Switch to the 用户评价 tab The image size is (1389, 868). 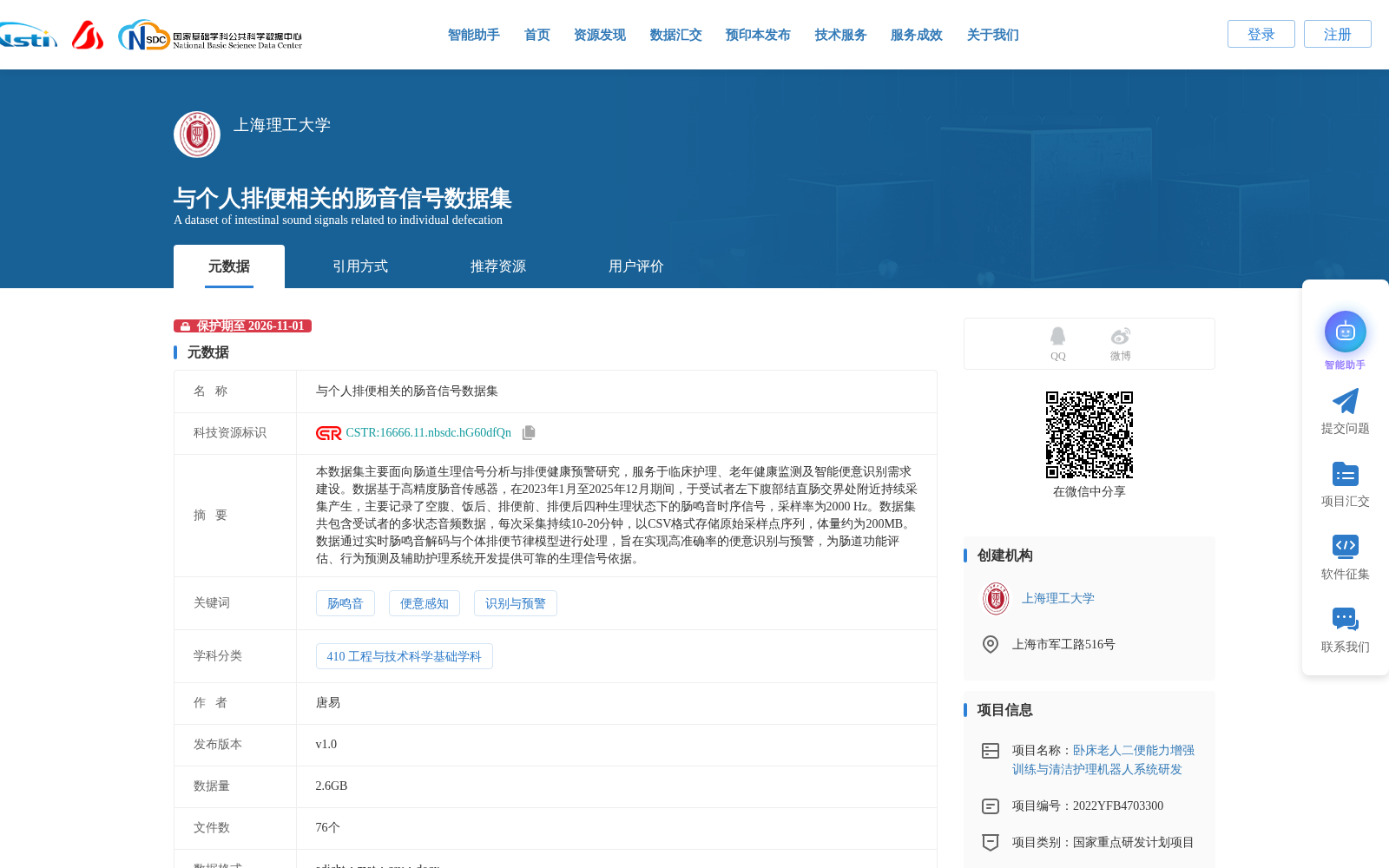click(x=636, y=266)
